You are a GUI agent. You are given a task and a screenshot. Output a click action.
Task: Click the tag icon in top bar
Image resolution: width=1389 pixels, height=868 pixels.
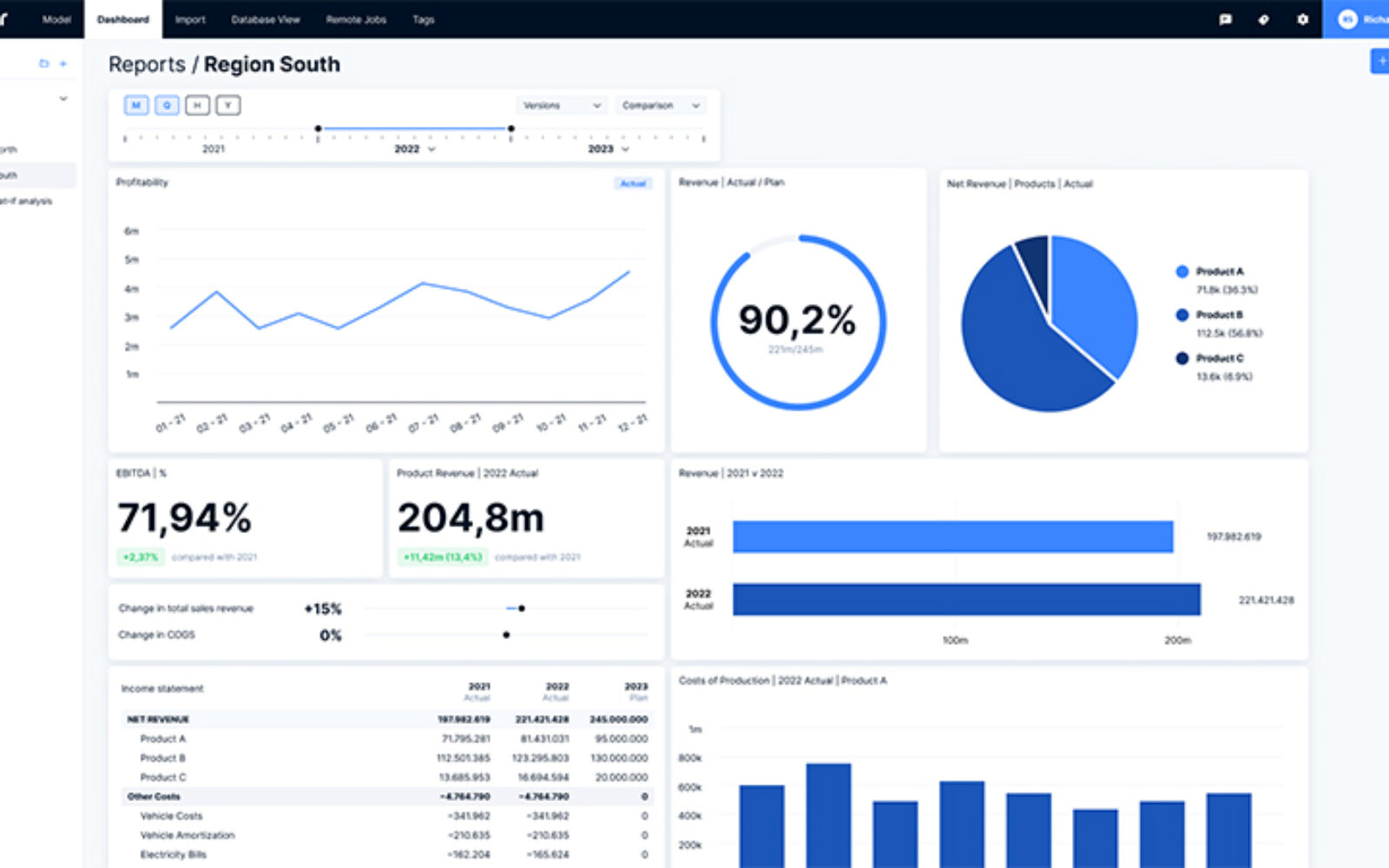1263,19
